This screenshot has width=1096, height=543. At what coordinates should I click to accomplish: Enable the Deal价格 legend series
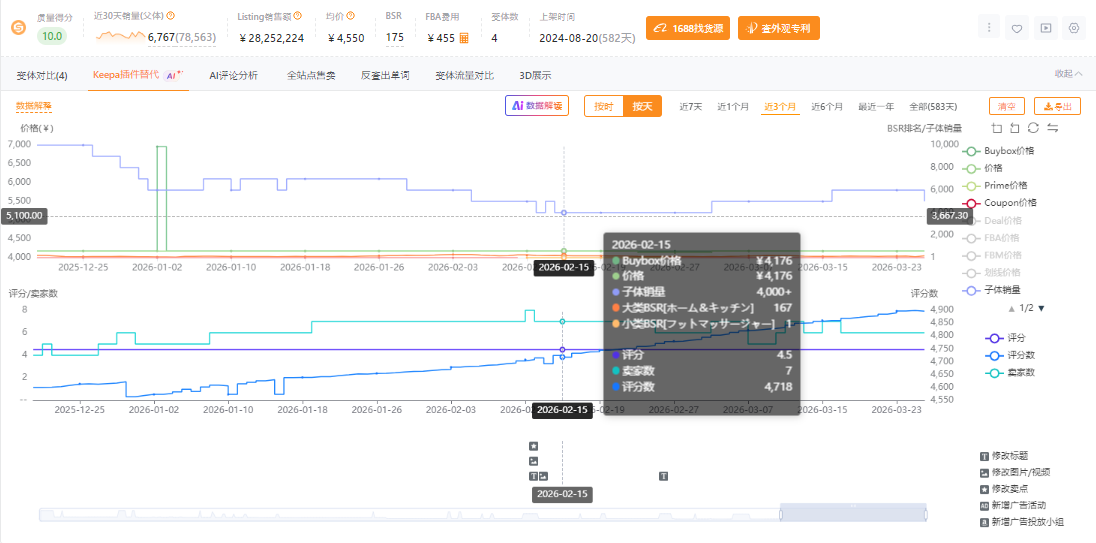tap(1001, 220)
